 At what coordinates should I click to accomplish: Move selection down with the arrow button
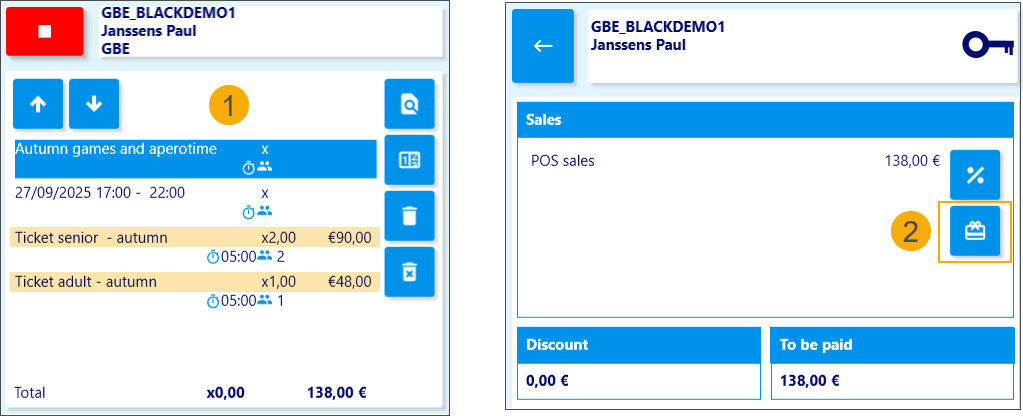(94, 104)
